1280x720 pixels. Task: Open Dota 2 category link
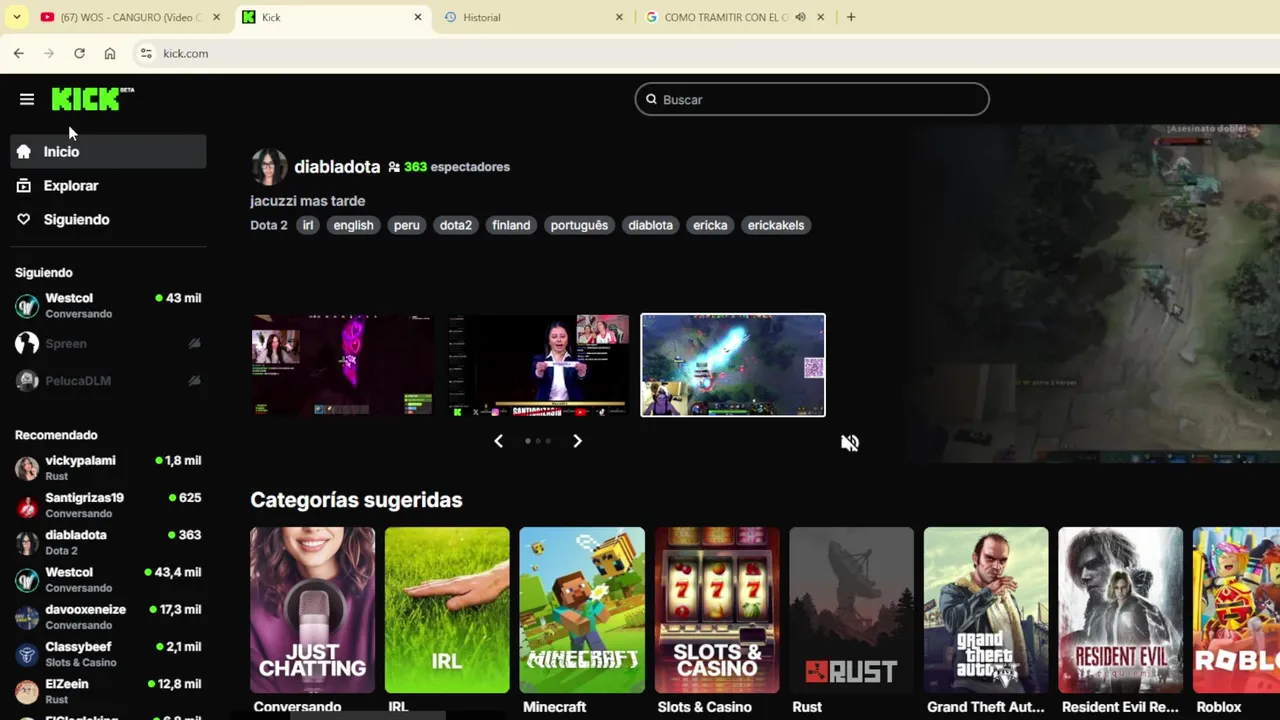pos(269,225)
